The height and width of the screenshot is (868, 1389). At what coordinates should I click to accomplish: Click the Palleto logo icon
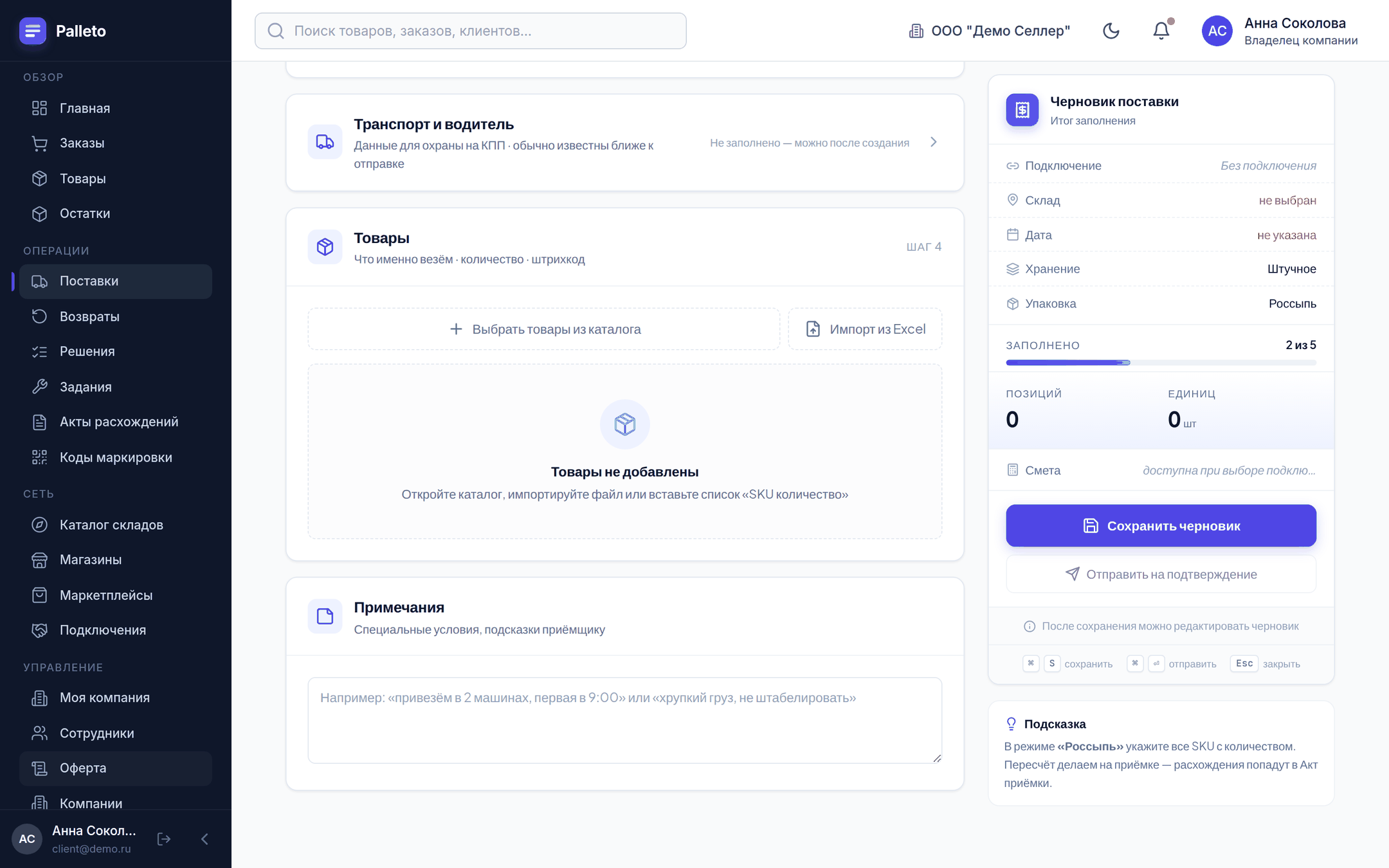(x=33, y=31)
